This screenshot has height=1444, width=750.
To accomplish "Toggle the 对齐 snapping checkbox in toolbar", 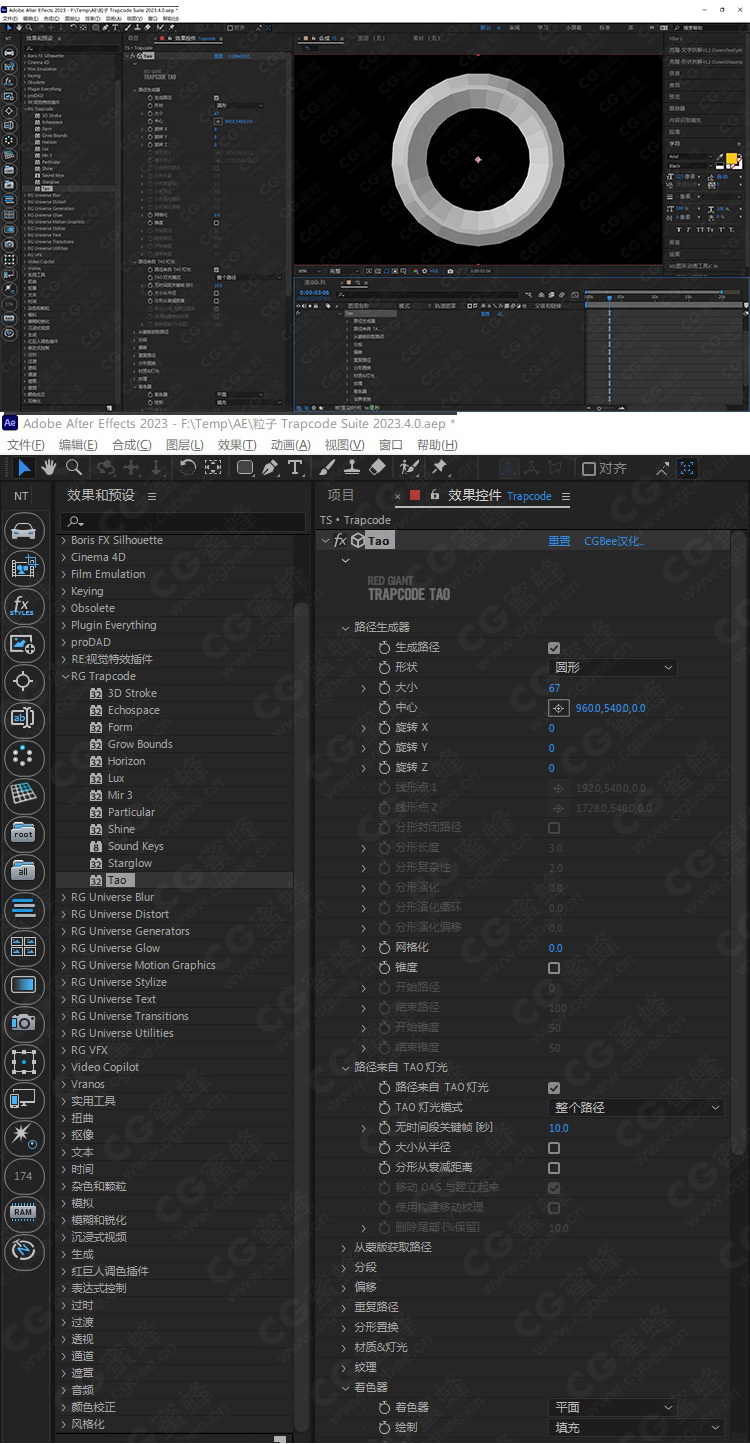I will (x=588, y=468).
